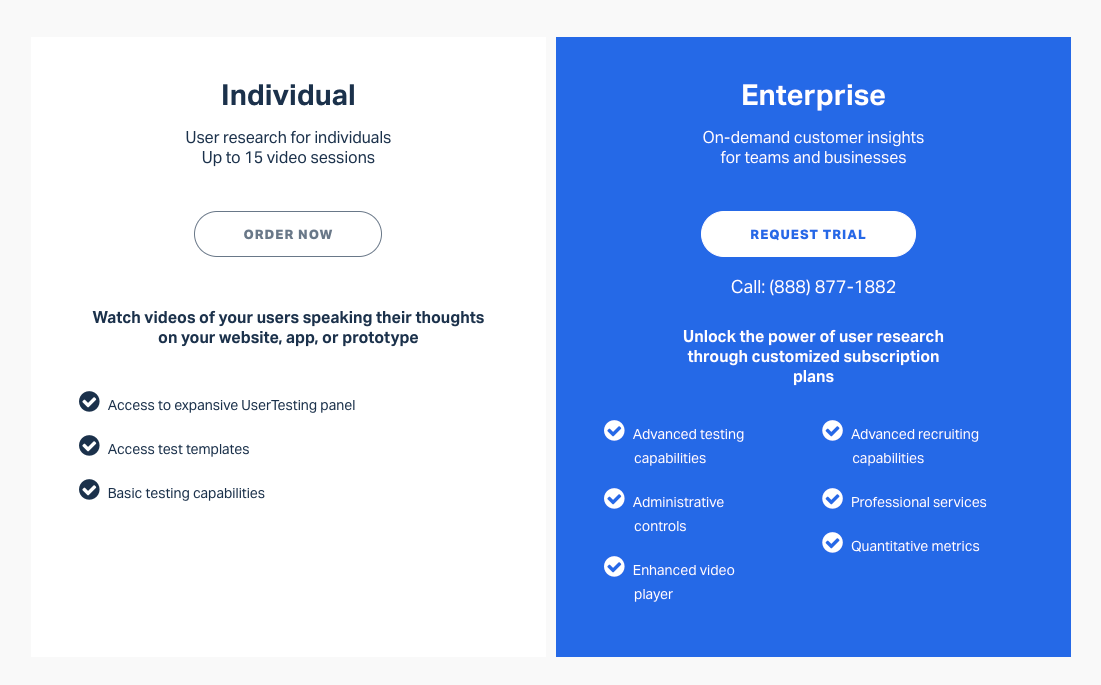This screenshot has width=1101, height=685.
Task: Click checkmark icon beside Quantitative metrics
Action: pos(833,543)
